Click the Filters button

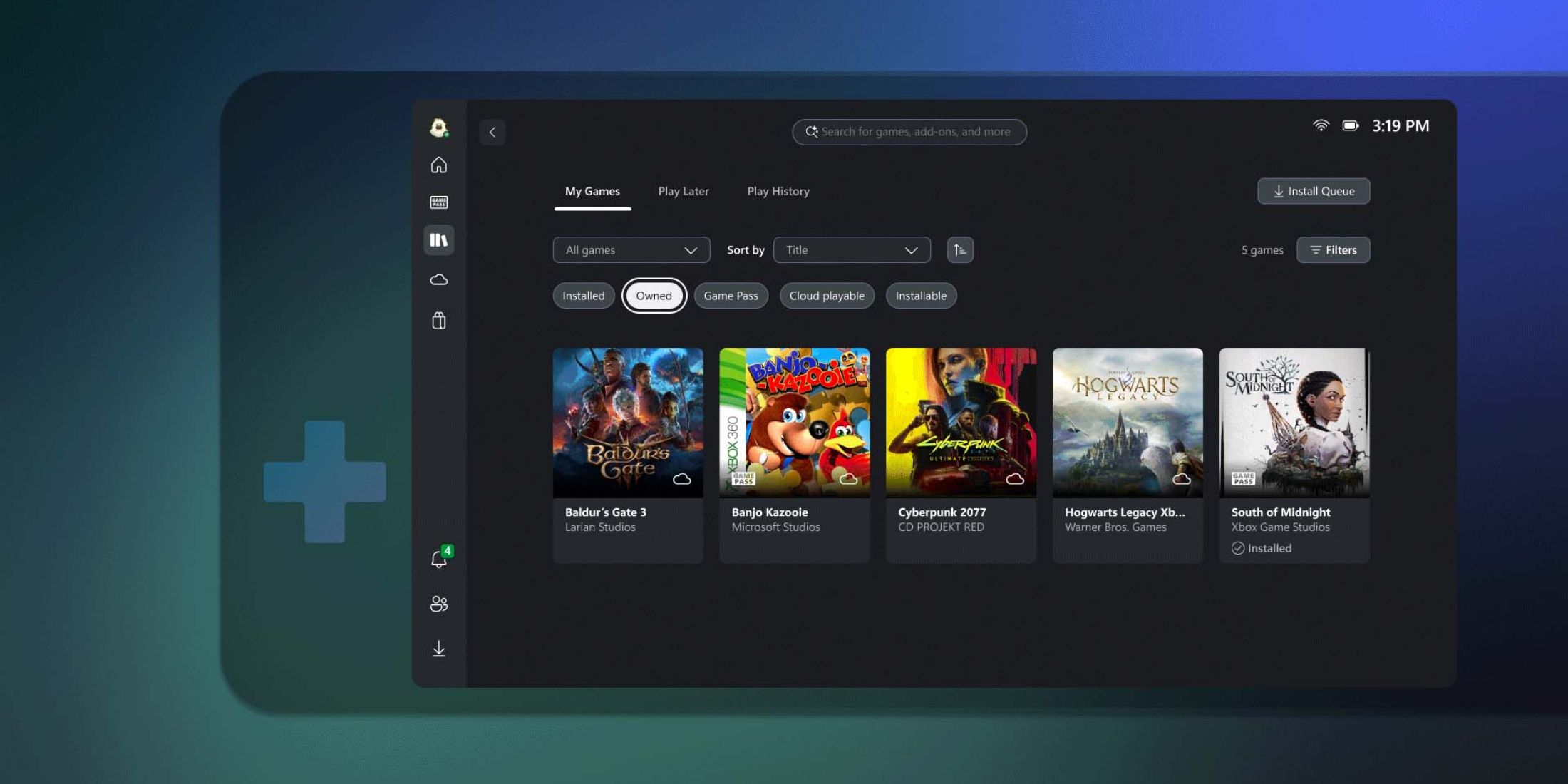point(1333,250)
